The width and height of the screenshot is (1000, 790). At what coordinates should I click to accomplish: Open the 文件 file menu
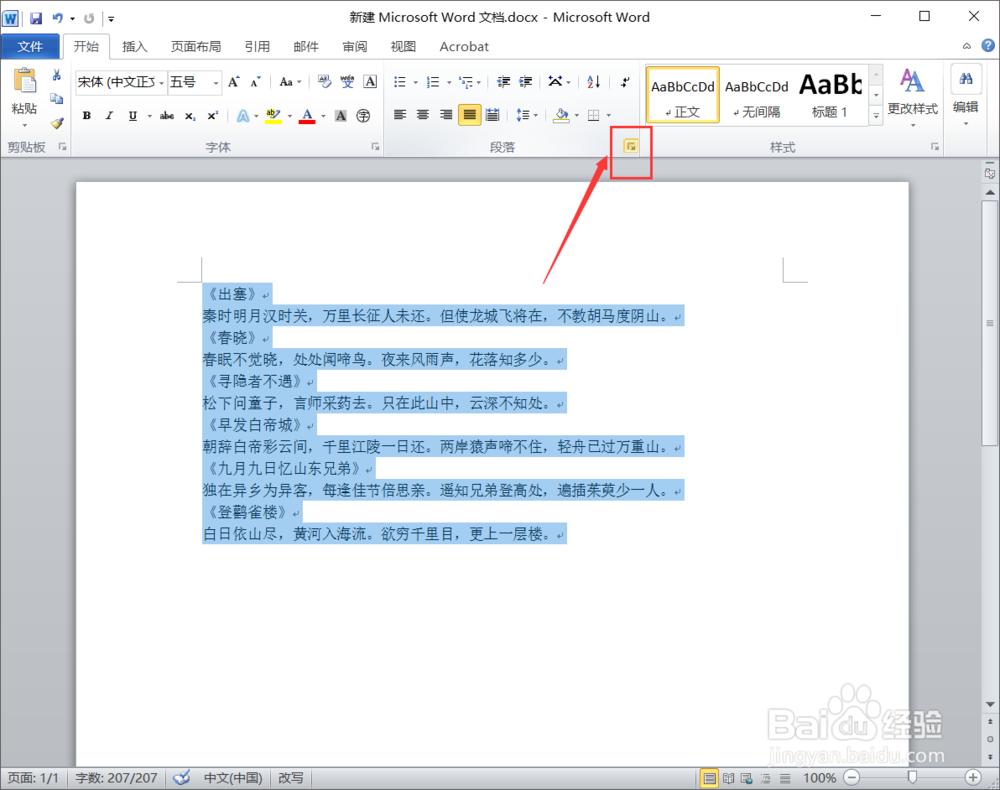(30, 46)
